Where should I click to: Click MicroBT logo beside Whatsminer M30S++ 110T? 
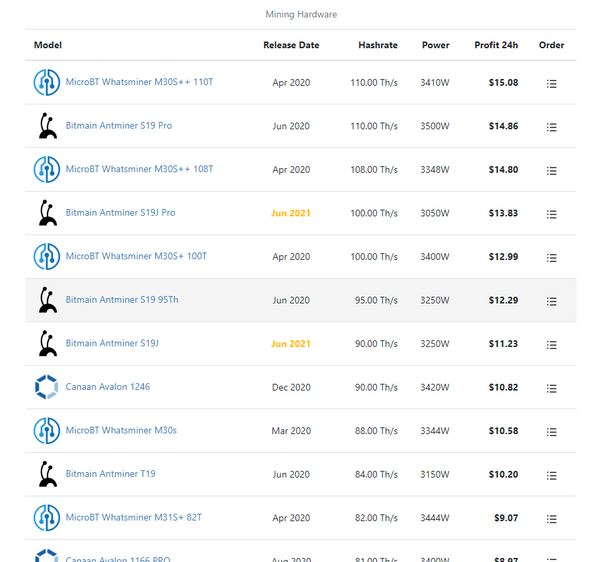click(47, 82)
